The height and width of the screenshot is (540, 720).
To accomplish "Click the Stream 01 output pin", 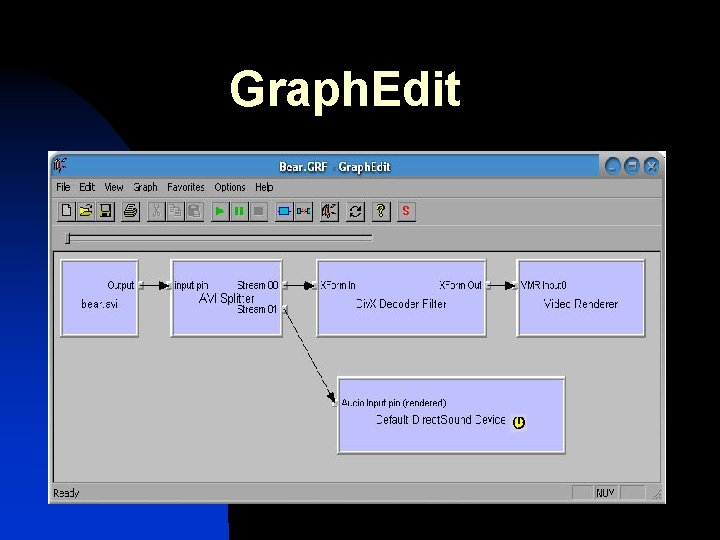I will [x=285, y=309].
